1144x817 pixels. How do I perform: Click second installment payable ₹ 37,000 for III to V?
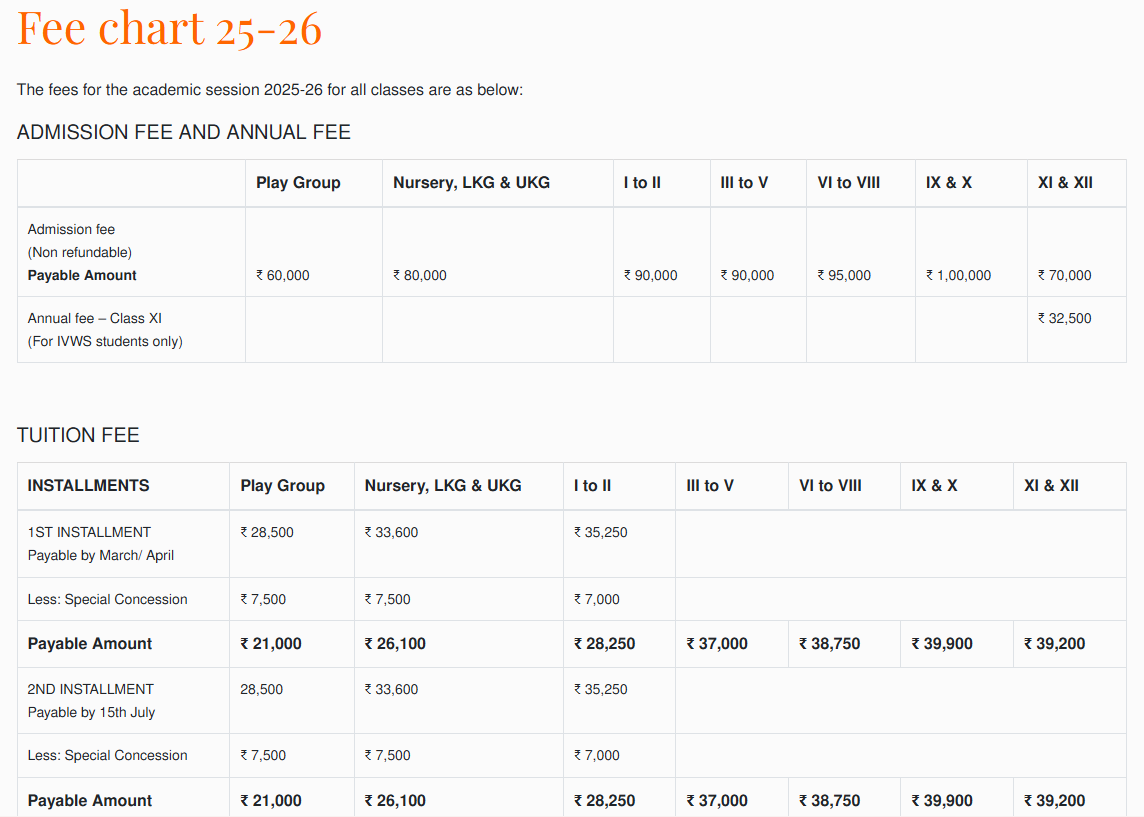(717, 801)
